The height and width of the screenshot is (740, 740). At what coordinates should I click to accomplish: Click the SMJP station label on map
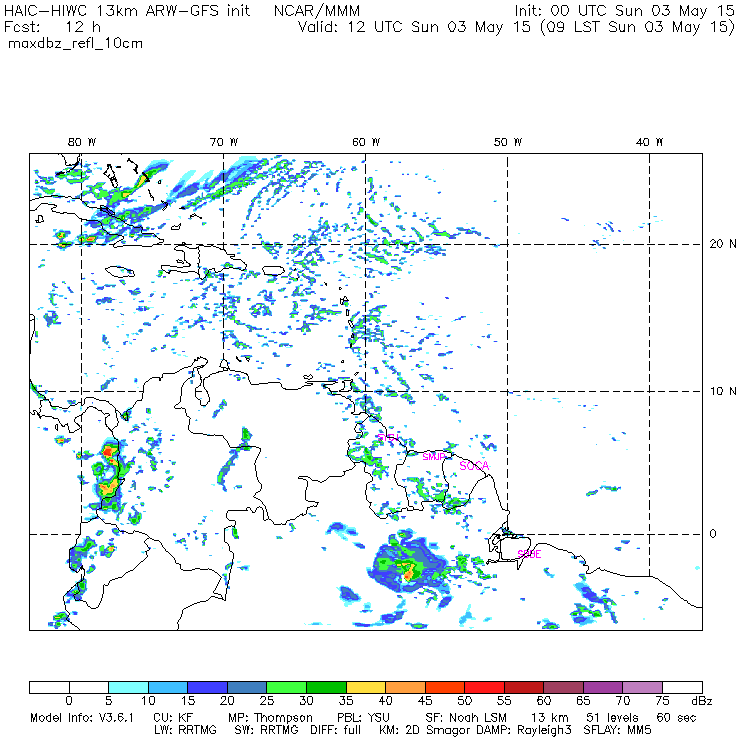coord(434,456)
